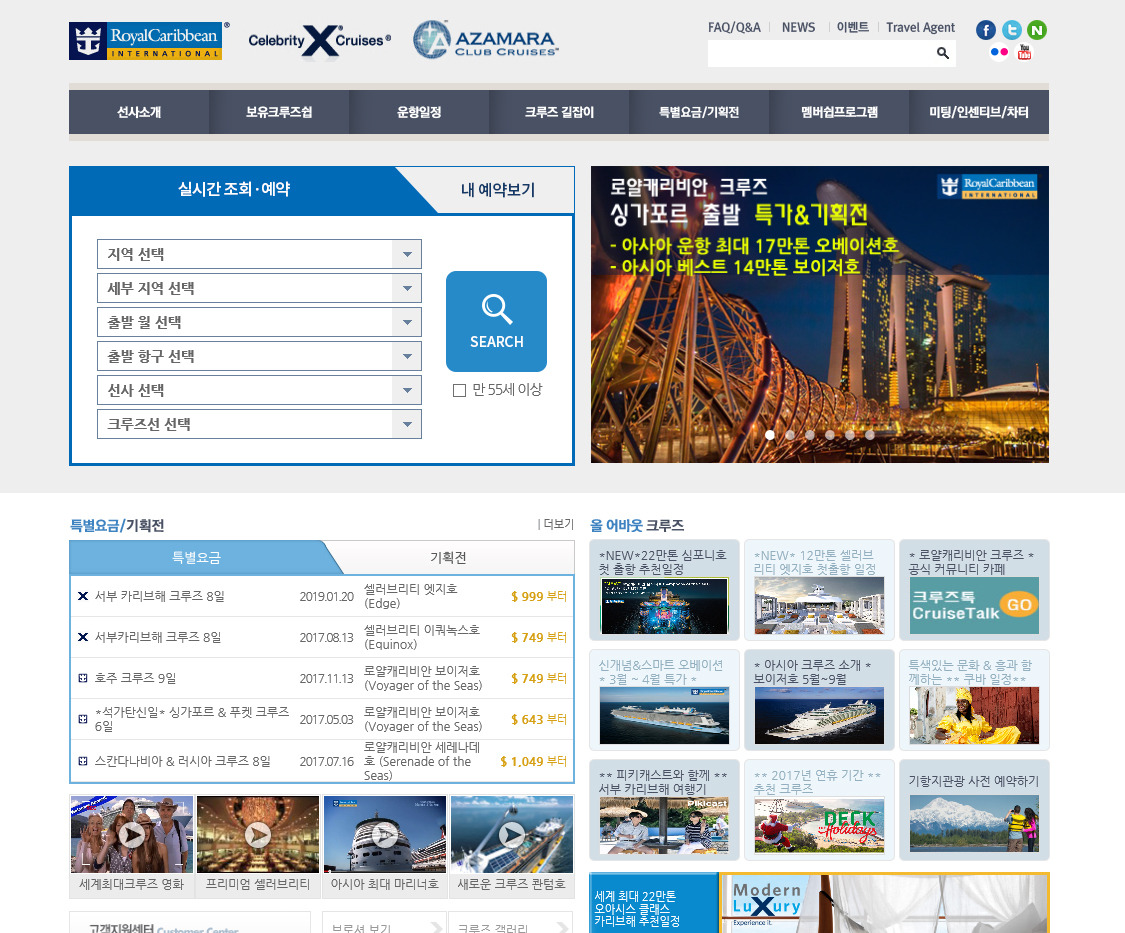Expand the 지역 선택 dropdown
The image size is (1125, 933).
click(x=259, y=254)
